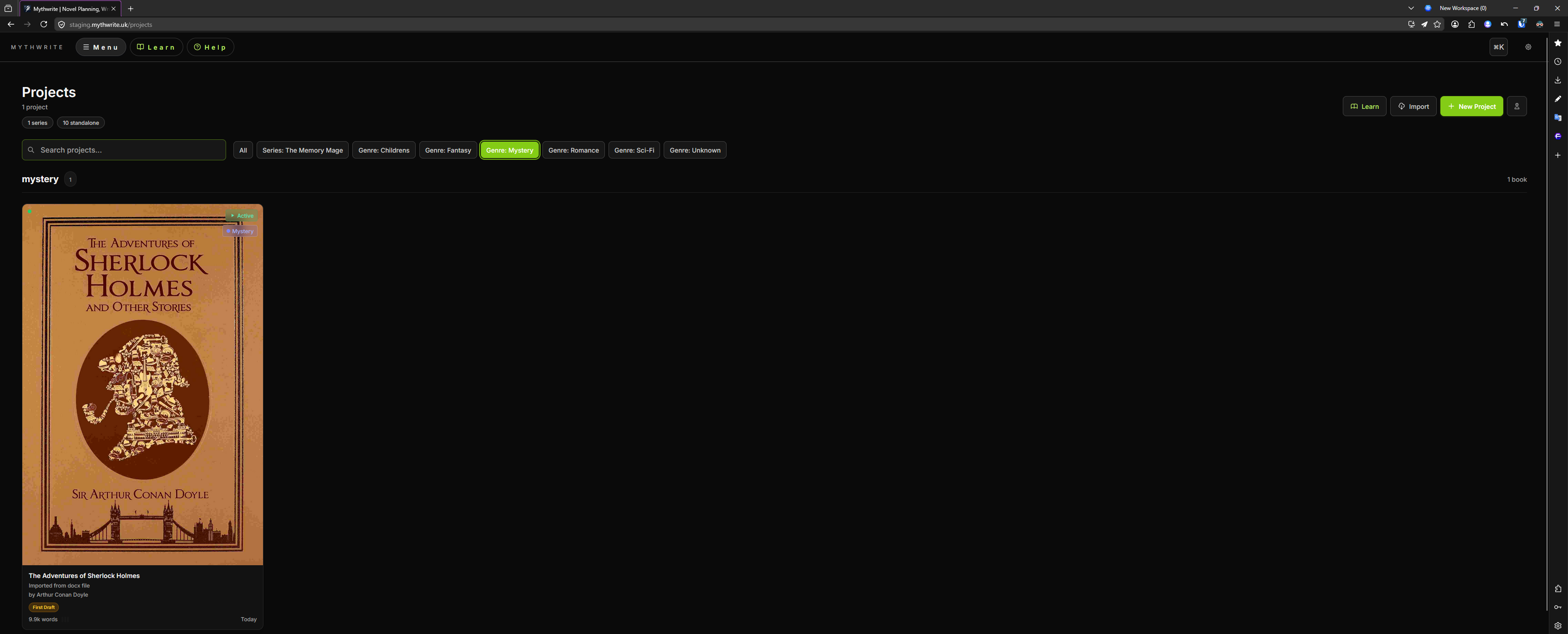Click the '10 standalone' badge
Screen dimensions: 1568x634
(x=80, y=123)
